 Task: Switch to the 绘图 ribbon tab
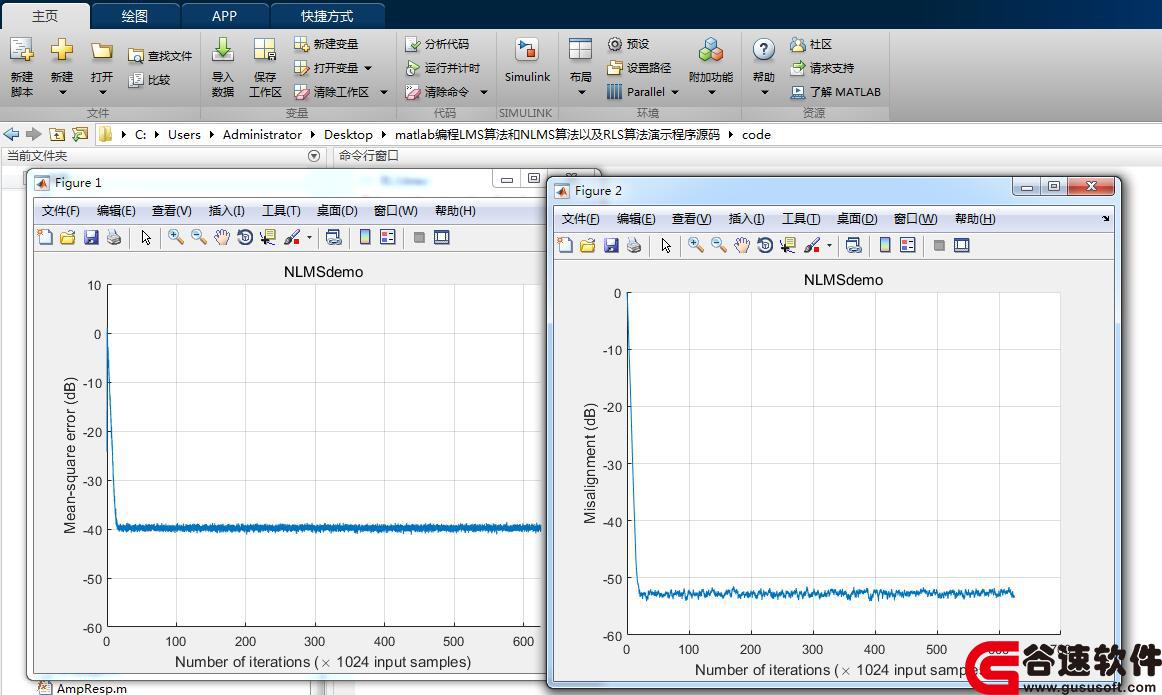coord(134,16)
